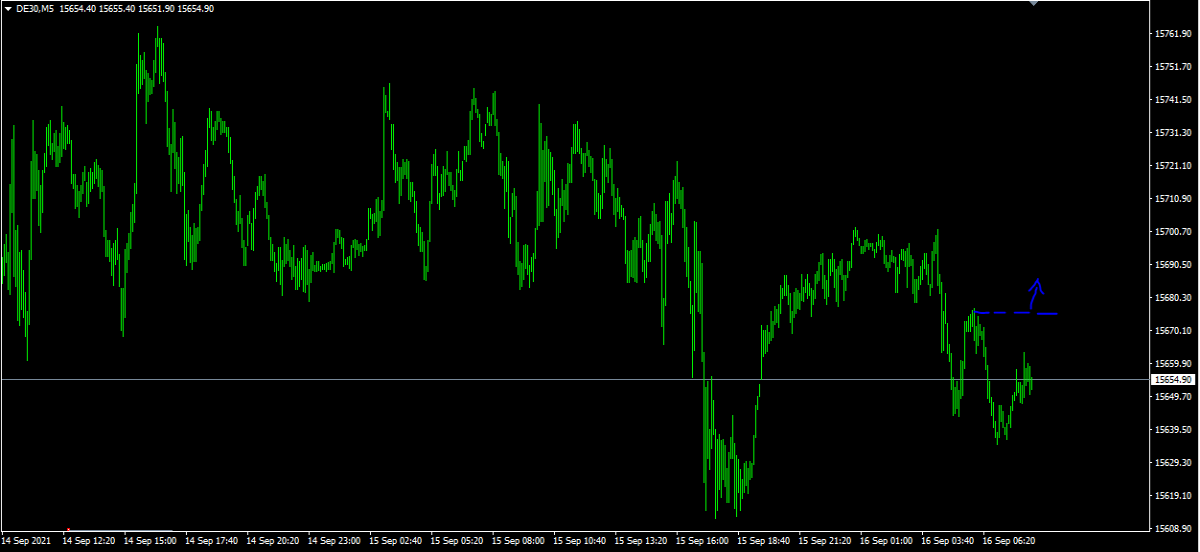The width and height of the screenshot is (1200, 552).
Task: Click the 16 Sep 03:40 time label
Action: coord(948,541)
